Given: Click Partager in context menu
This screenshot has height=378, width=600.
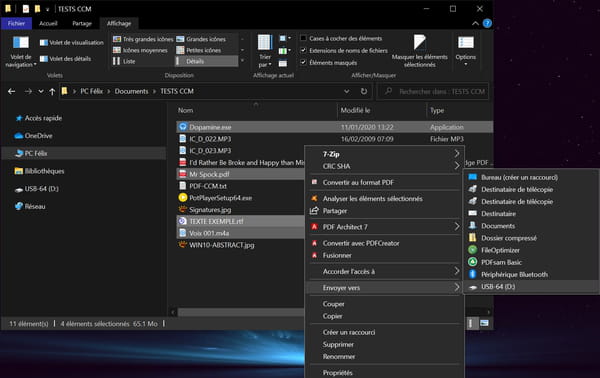Looking at the screenshot, I should (x=384, y=211).
